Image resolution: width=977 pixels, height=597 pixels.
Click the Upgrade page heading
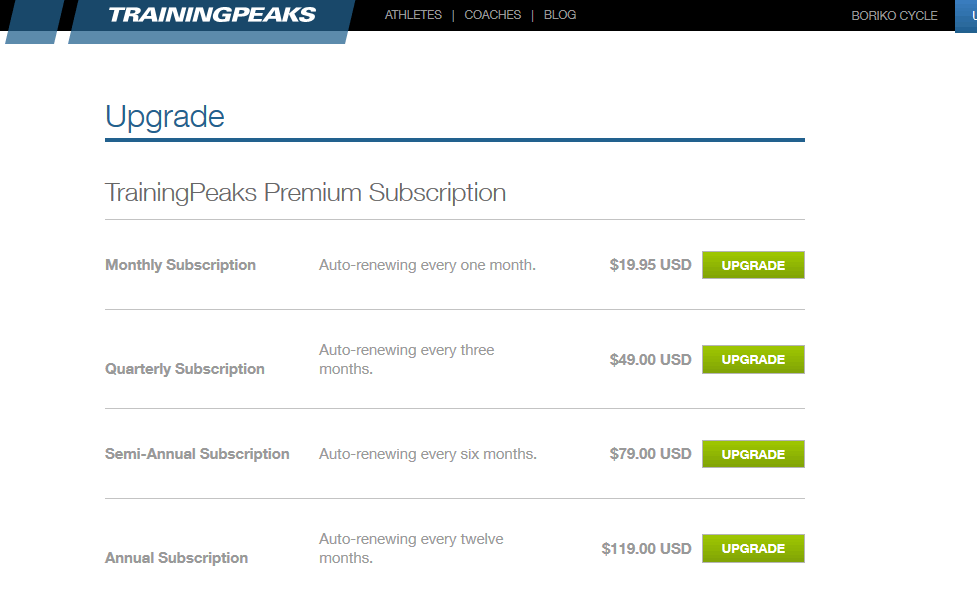(165, 117)
